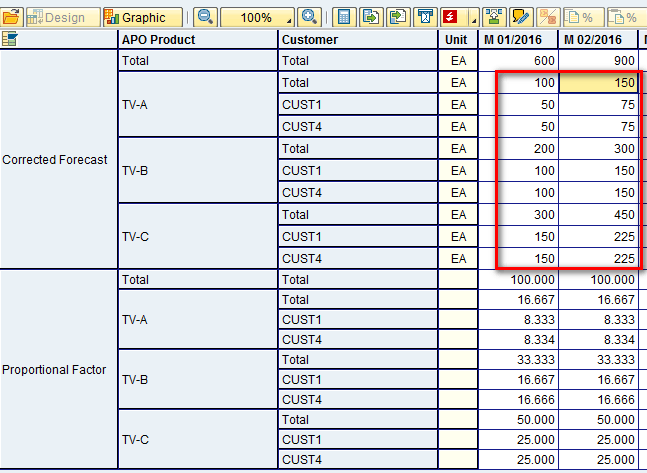Image resolution: width=647 pixels, height=473 pixels.
Task: Click the document with green right-arrow icon
Action: pos(371,17)
